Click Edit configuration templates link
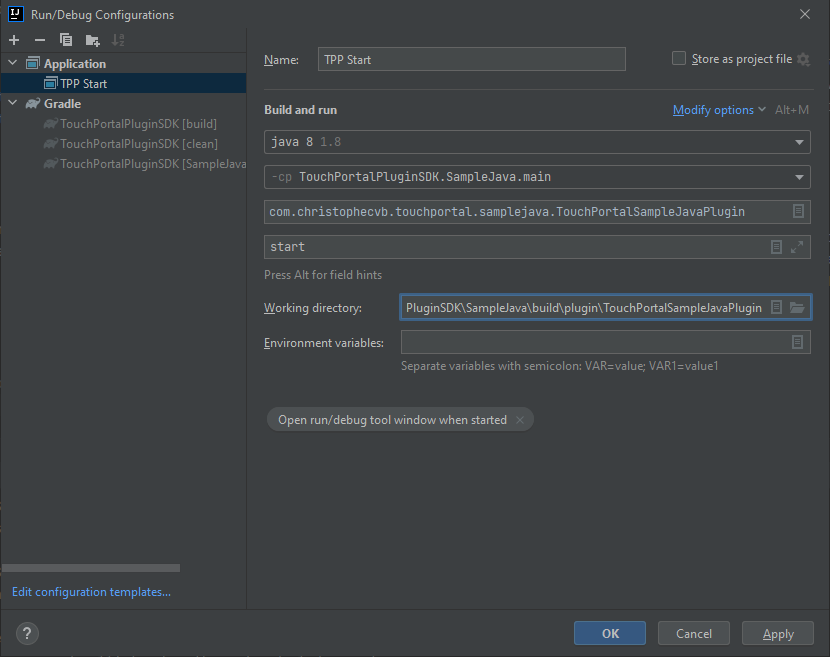The height and width of the screenshot is (657, 830). (90, 591)
